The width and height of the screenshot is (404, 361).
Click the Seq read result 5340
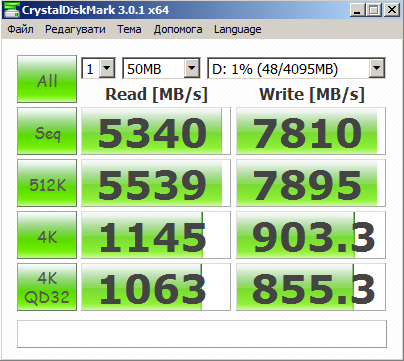pos(156,131)
